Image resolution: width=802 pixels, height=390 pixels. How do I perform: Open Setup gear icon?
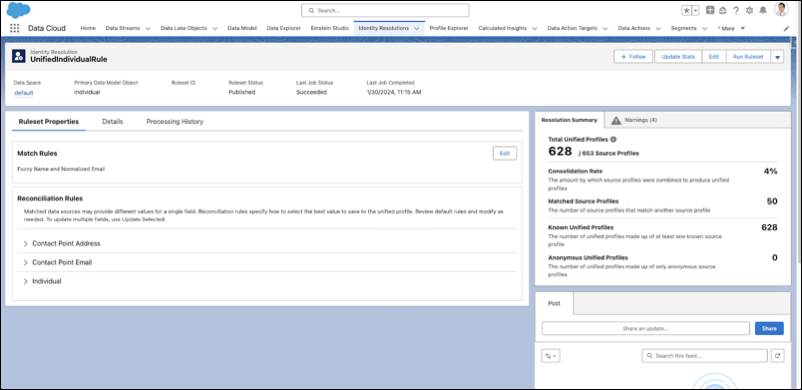click(749, 10)
